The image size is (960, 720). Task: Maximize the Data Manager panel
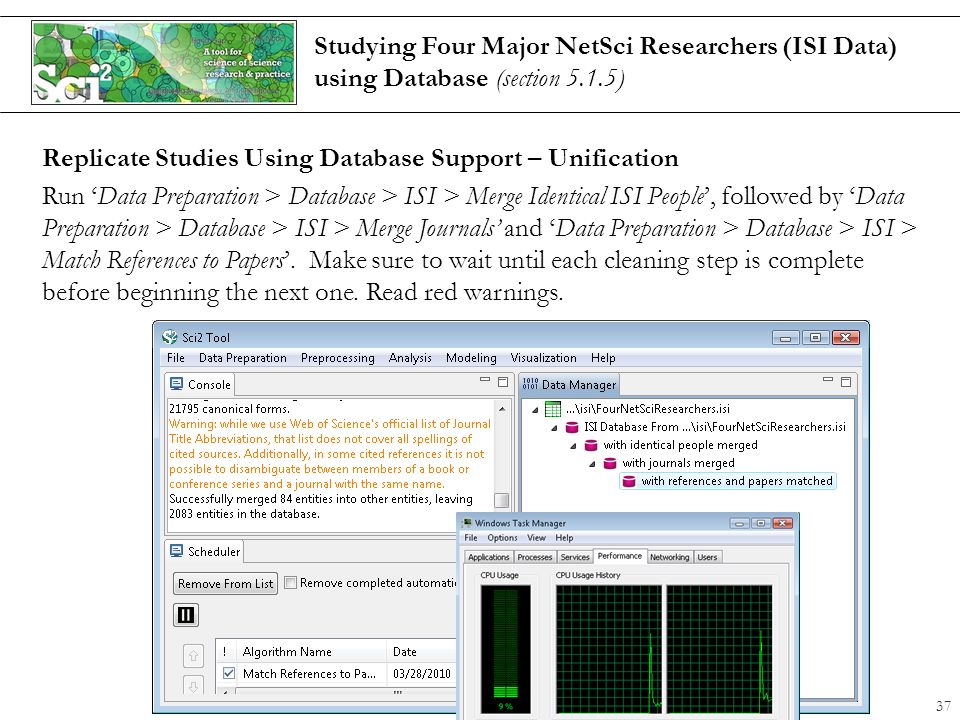click(846, 381)
